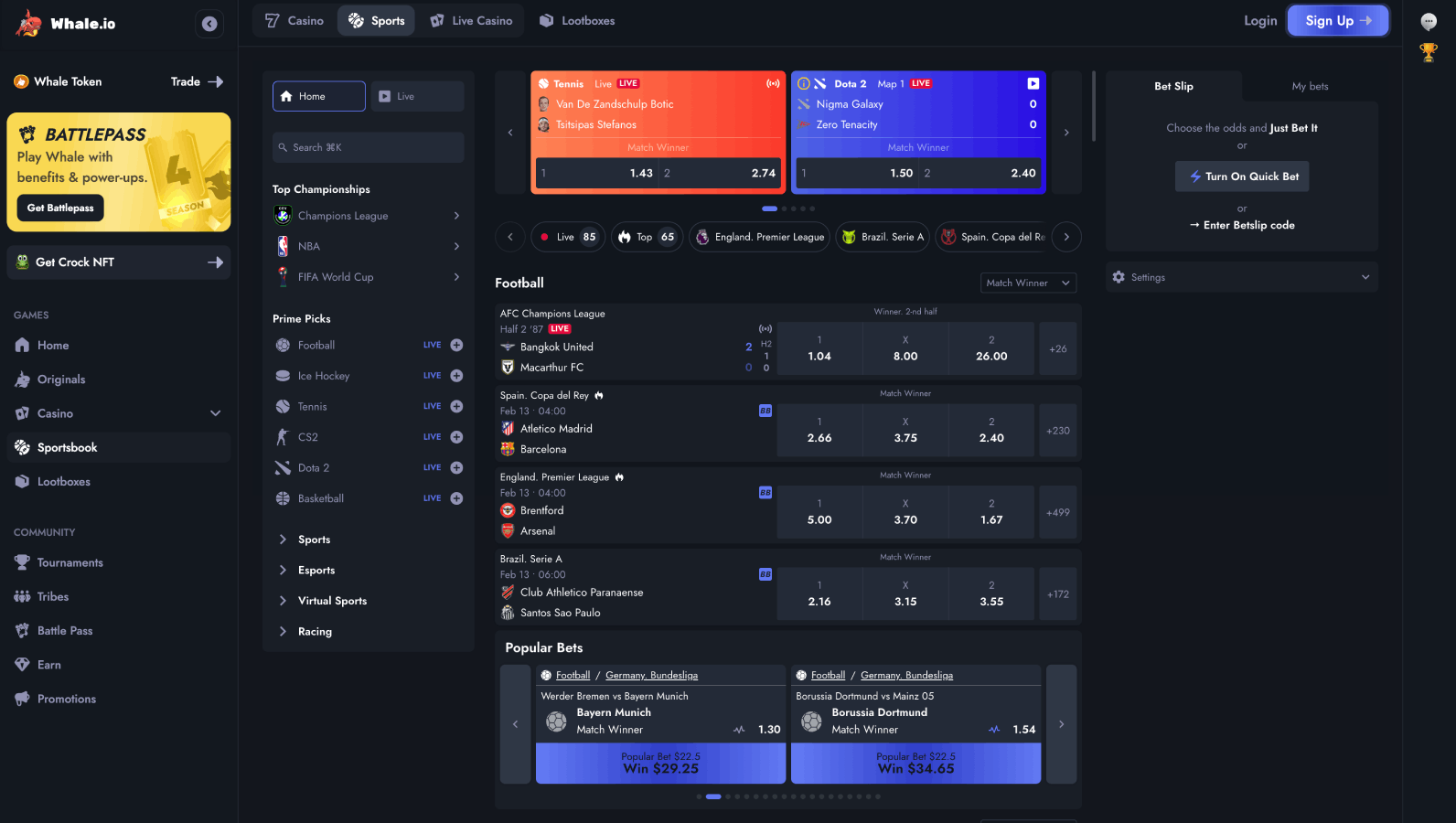This screenshot has width=1456, height=823.
Task: Click the Whale.io logo
Action: click(x=66, y=24)
